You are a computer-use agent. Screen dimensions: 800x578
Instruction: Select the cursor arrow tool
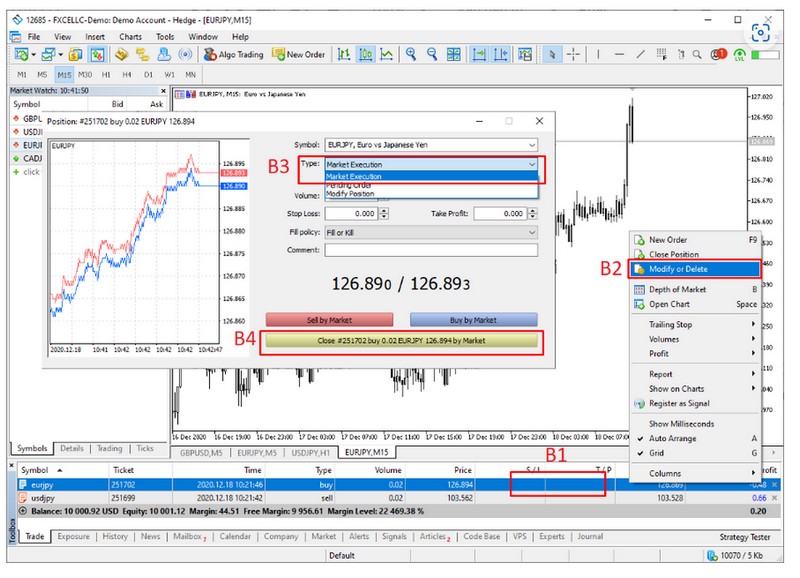pos(552,54)
